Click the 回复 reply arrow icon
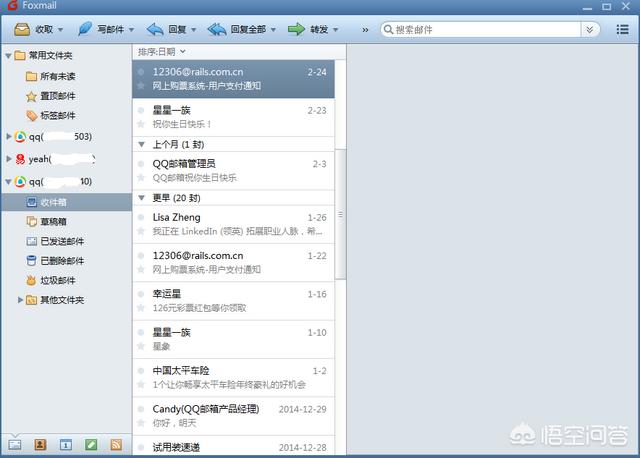This screenshot has width=640, height=458. point(155,29)
